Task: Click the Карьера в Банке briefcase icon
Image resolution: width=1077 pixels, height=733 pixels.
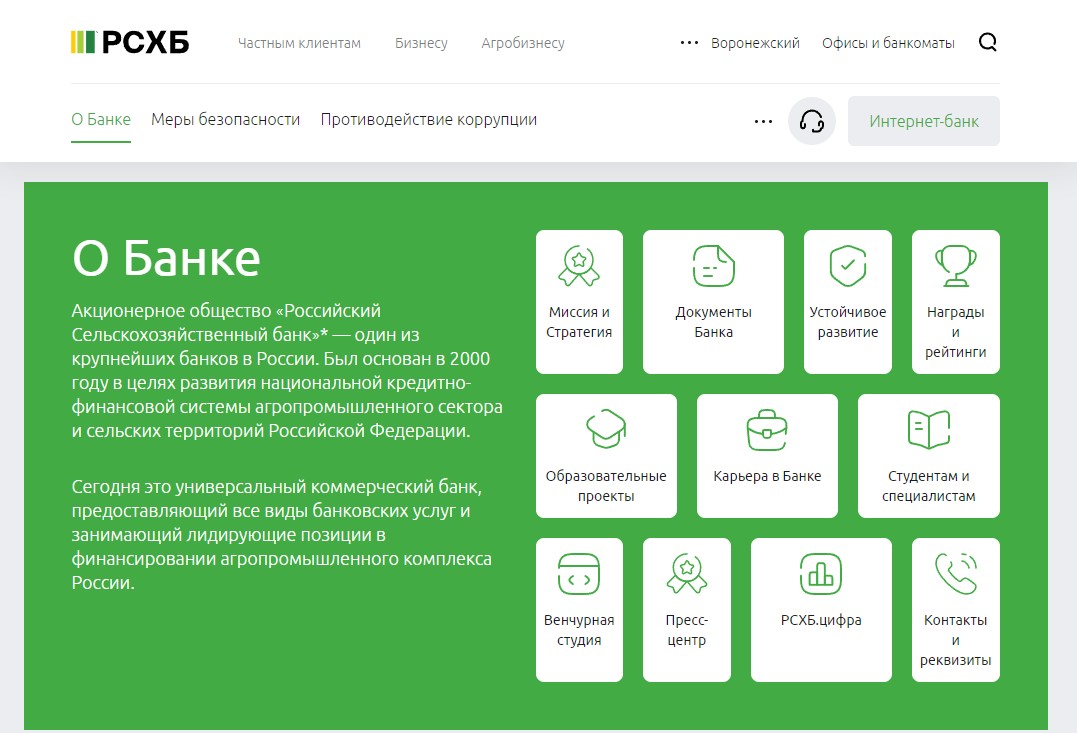Action: click(x=767, y=430)
